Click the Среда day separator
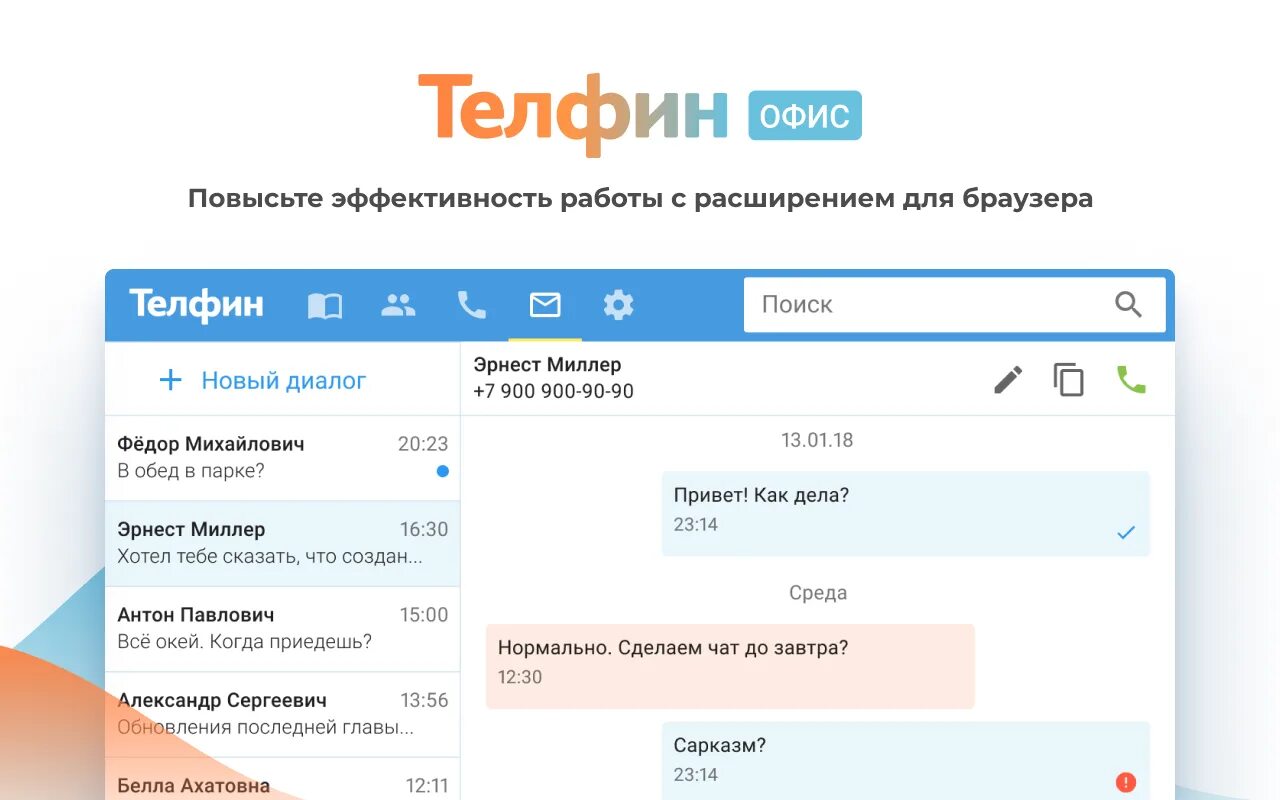Image resolution: width=1280 pixels, height=800 pixels. click(x=817, y=593)
